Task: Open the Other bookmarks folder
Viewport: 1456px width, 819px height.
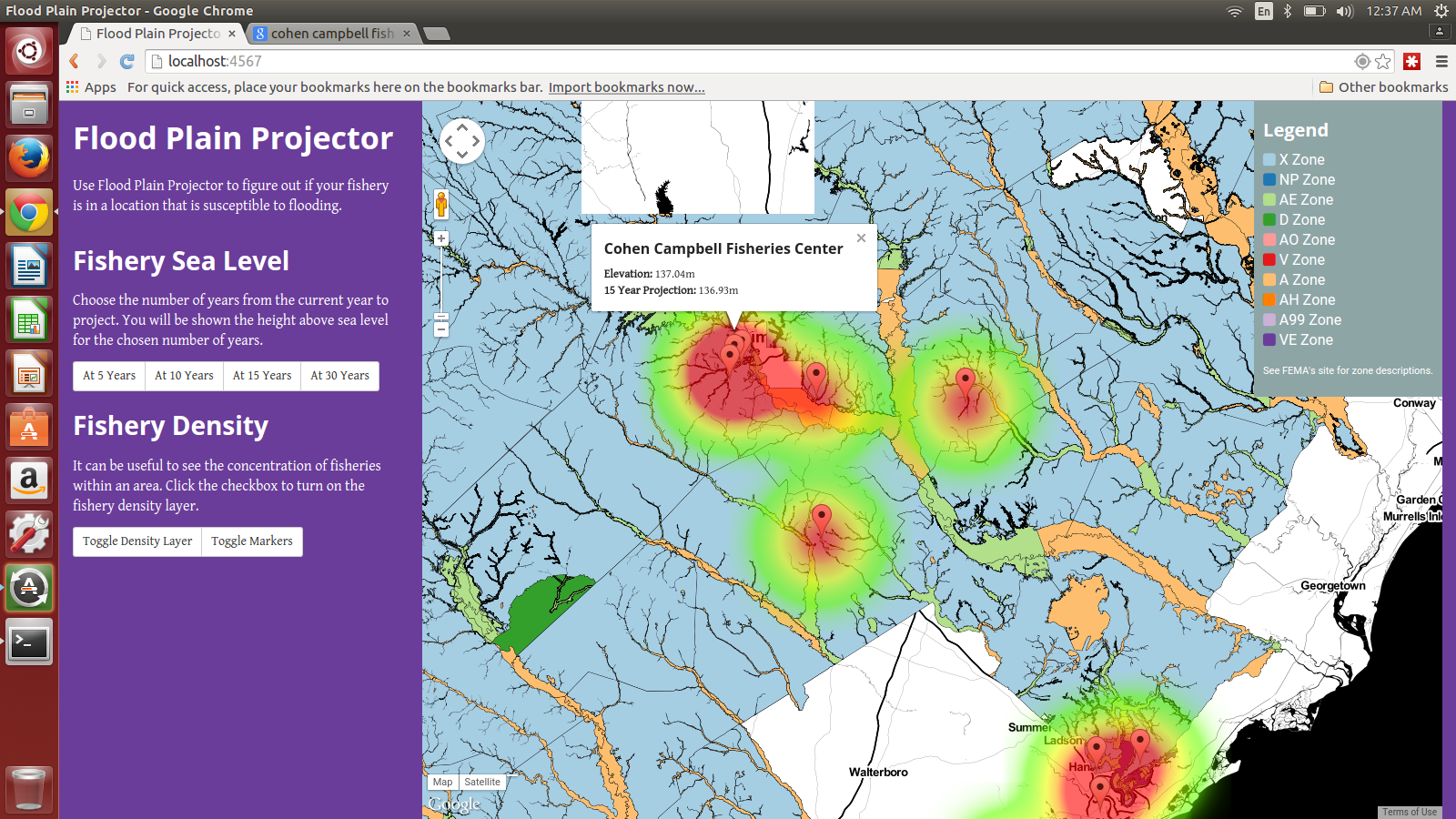Action: coord(1383,87)
